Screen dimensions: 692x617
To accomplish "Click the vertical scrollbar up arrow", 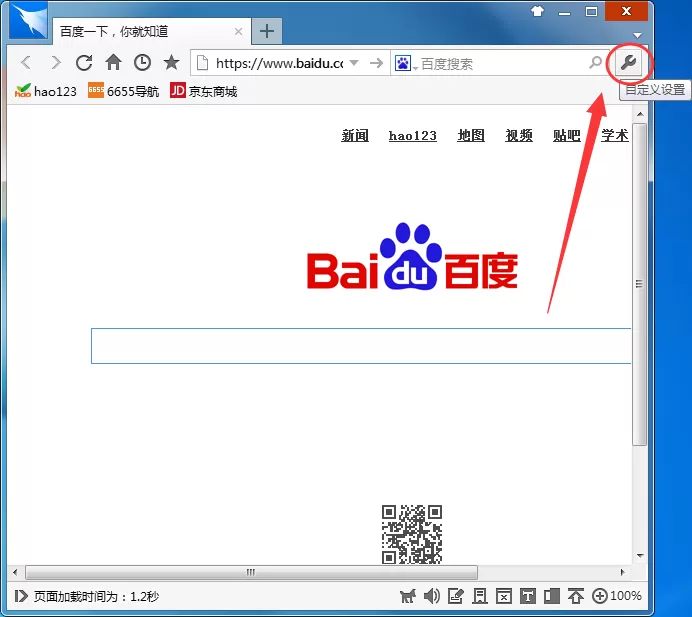I will click(640, 114).
